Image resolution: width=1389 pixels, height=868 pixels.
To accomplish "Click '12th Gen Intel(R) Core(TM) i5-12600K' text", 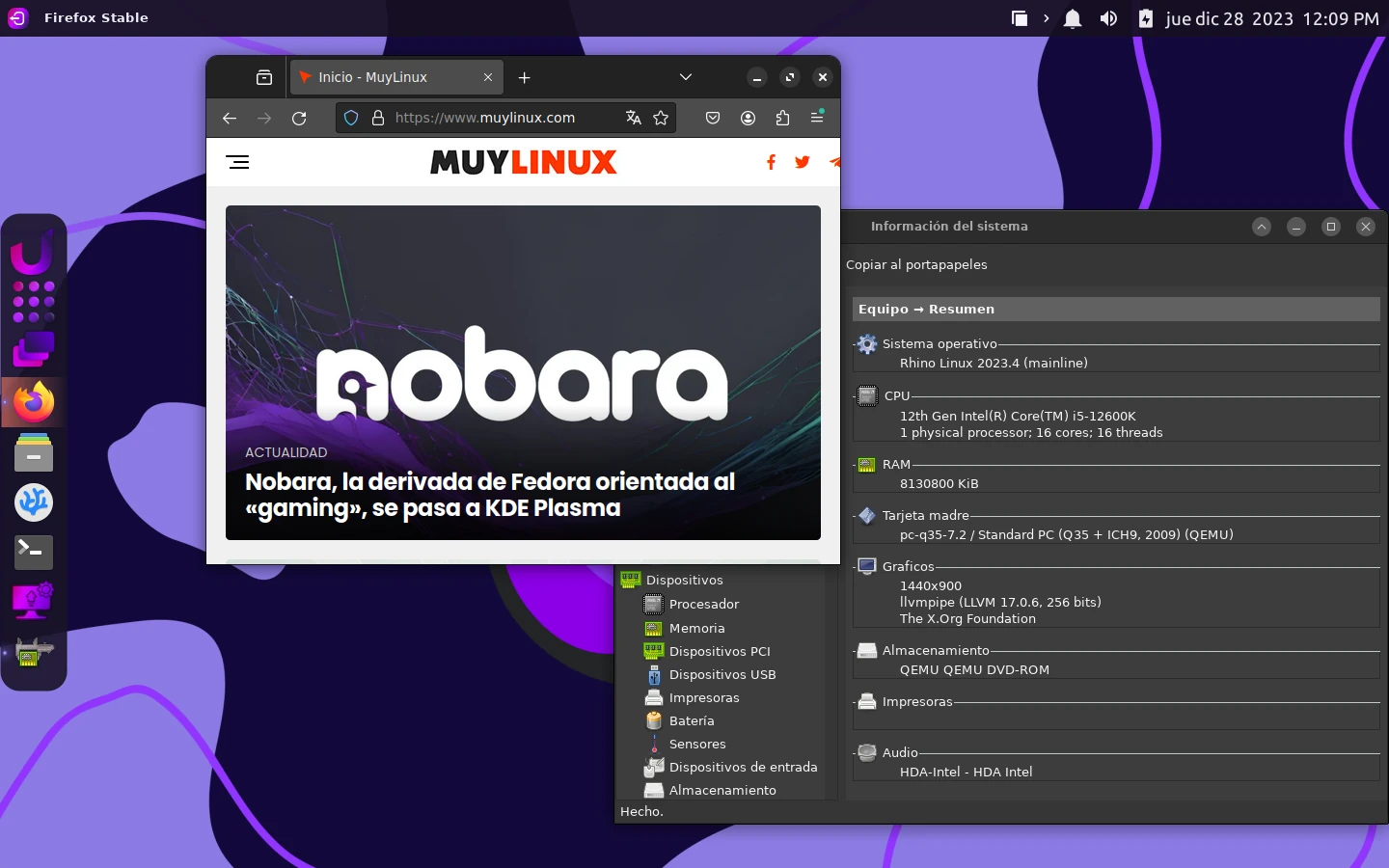I will tap(1018, 416).
